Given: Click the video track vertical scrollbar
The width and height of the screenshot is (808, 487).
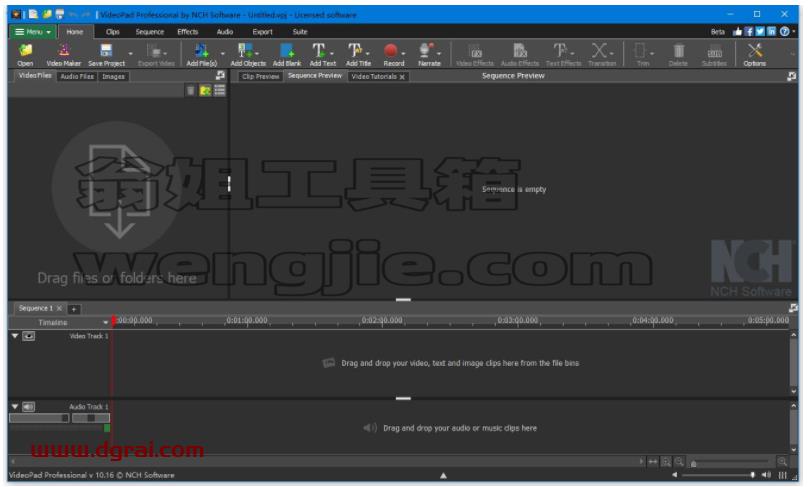Looking at the screenshot, I should pyautogui.click(x=793, y=363).
